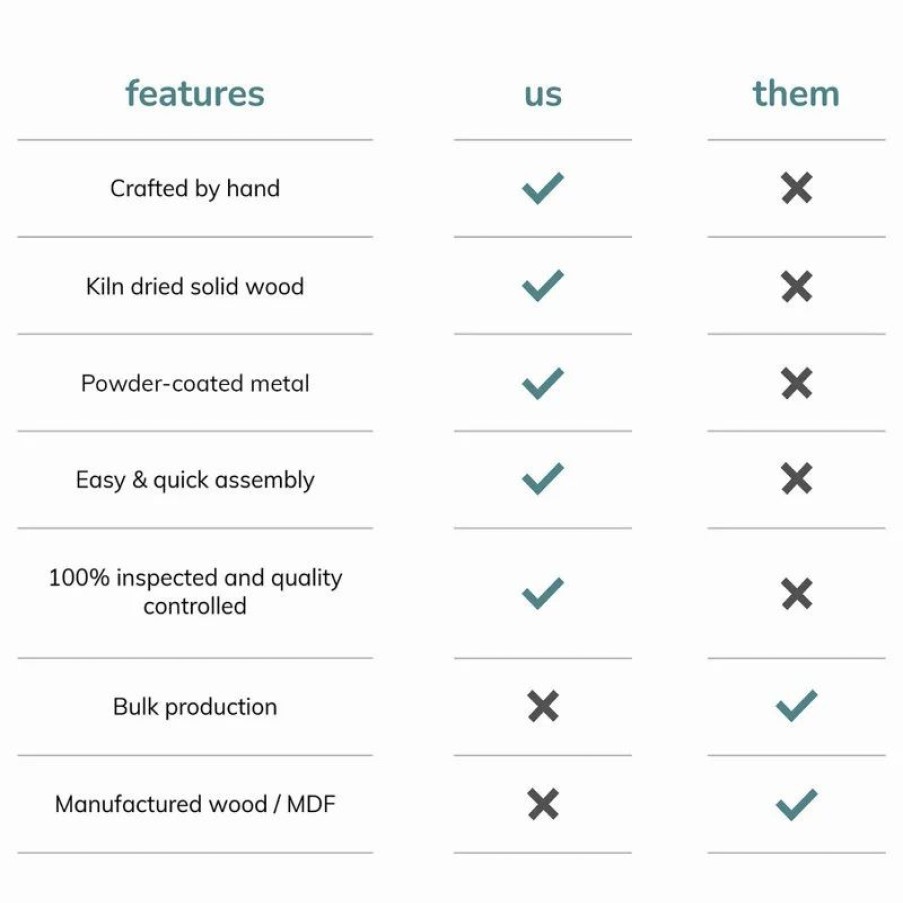Select the 'Crafted by hand' feature label

coord(195,189)
